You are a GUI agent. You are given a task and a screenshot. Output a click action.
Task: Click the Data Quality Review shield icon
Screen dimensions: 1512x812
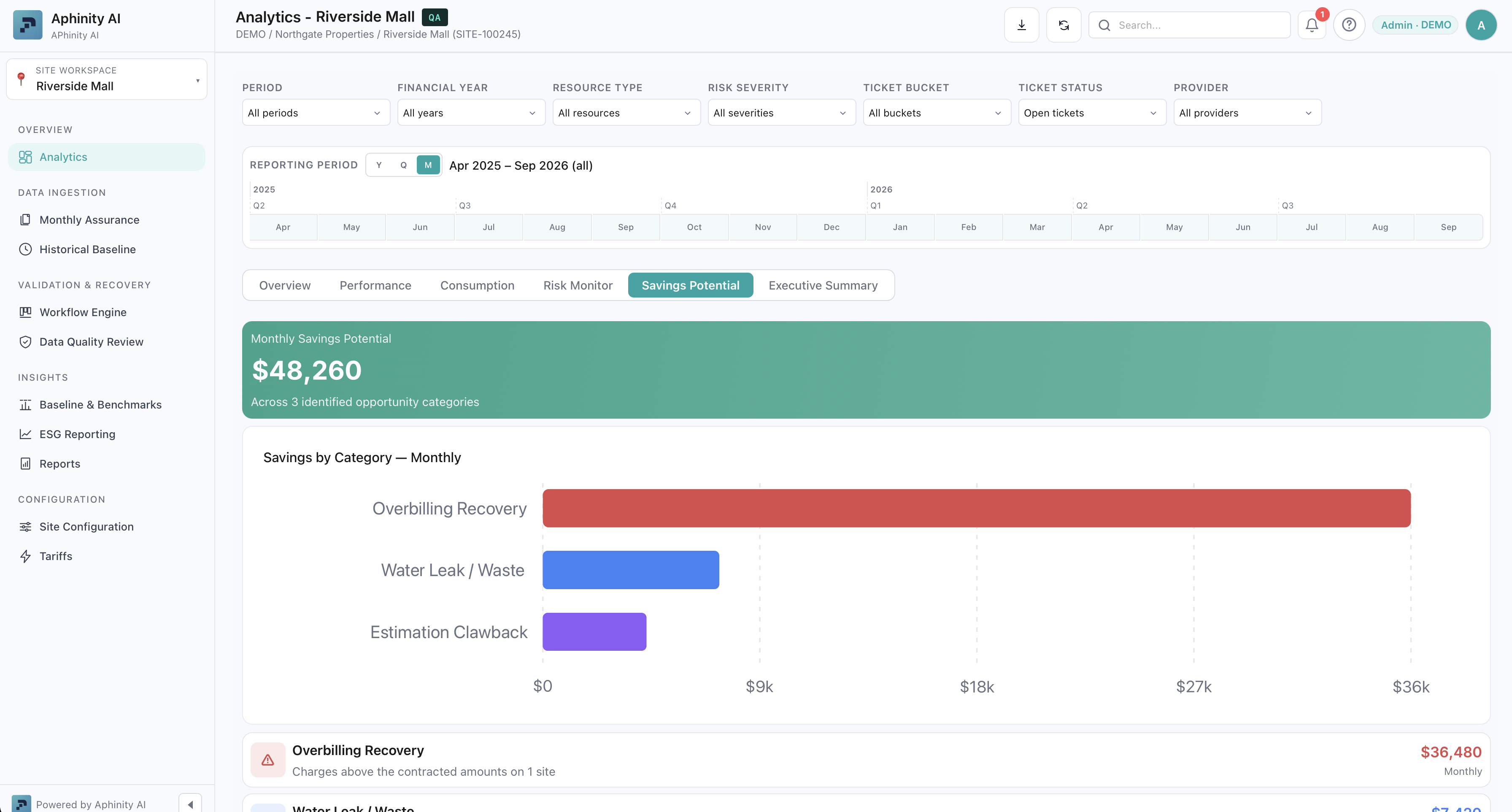click(x=25, y=342)
